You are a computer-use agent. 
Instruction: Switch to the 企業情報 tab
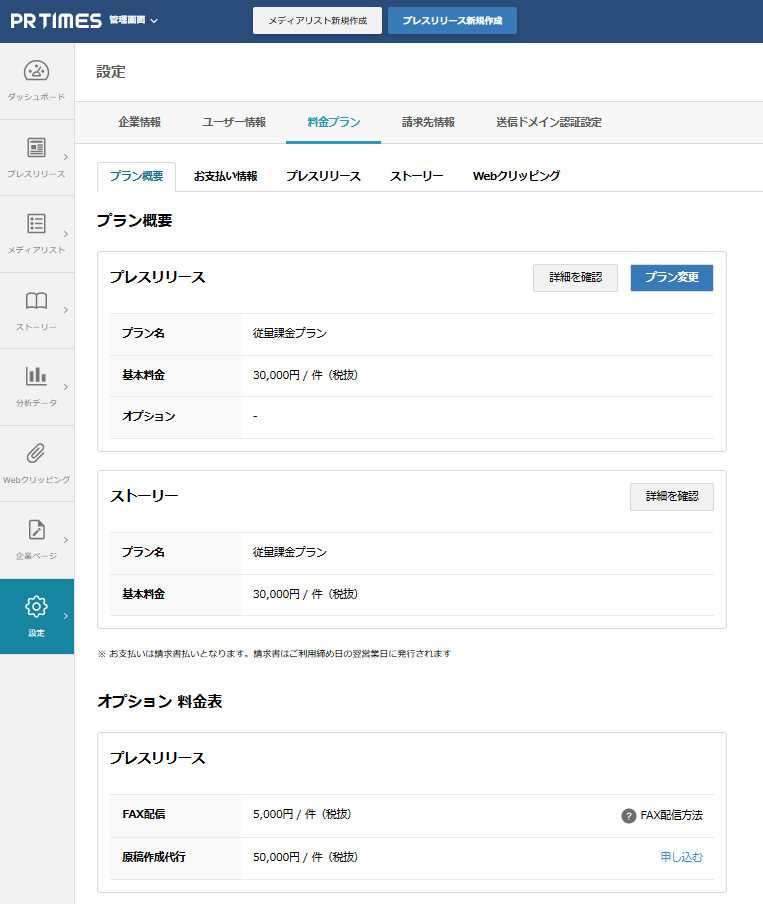pos(139,122)
